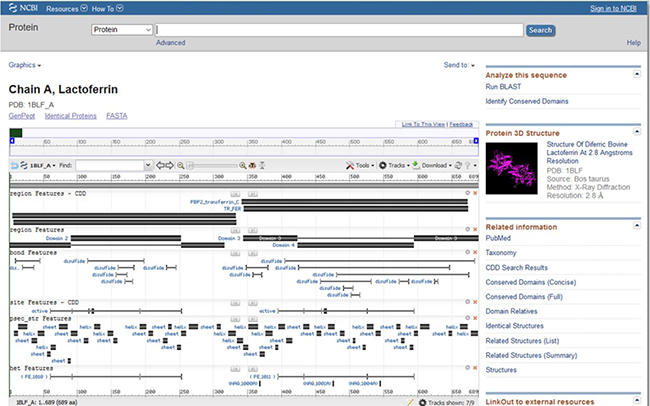Open settings gear for psec_str Features track
650x406 pixels.
coord(468,318)
